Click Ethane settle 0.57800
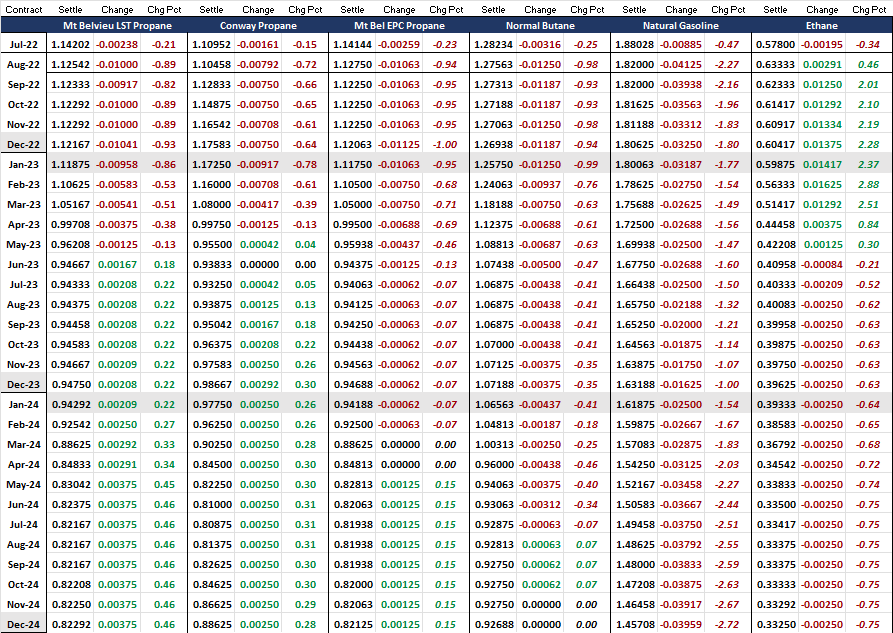Viewport: 893px width, 633px height. coord(775,44)
